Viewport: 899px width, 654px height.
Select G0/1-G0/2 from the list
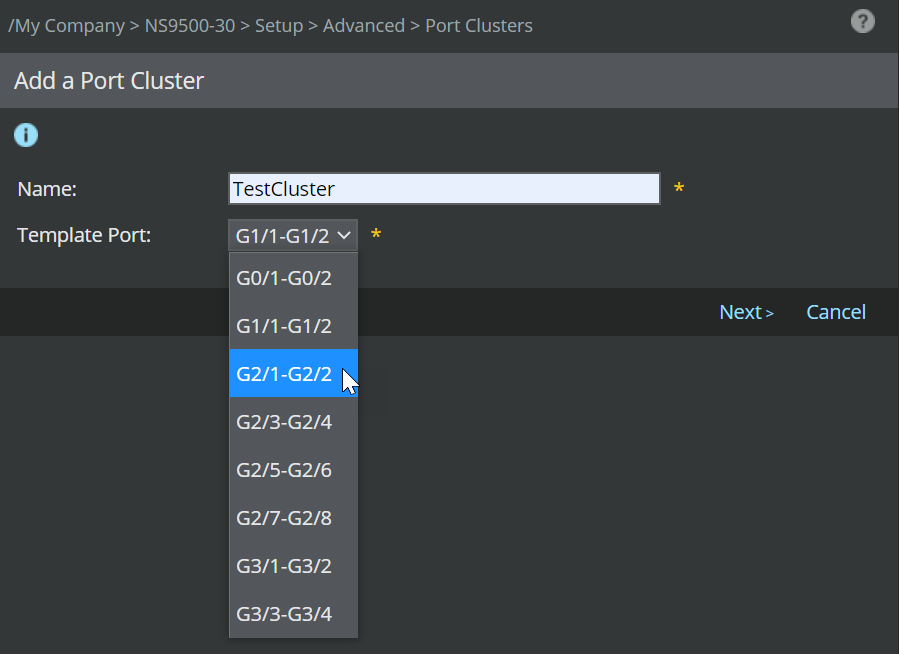294,278
